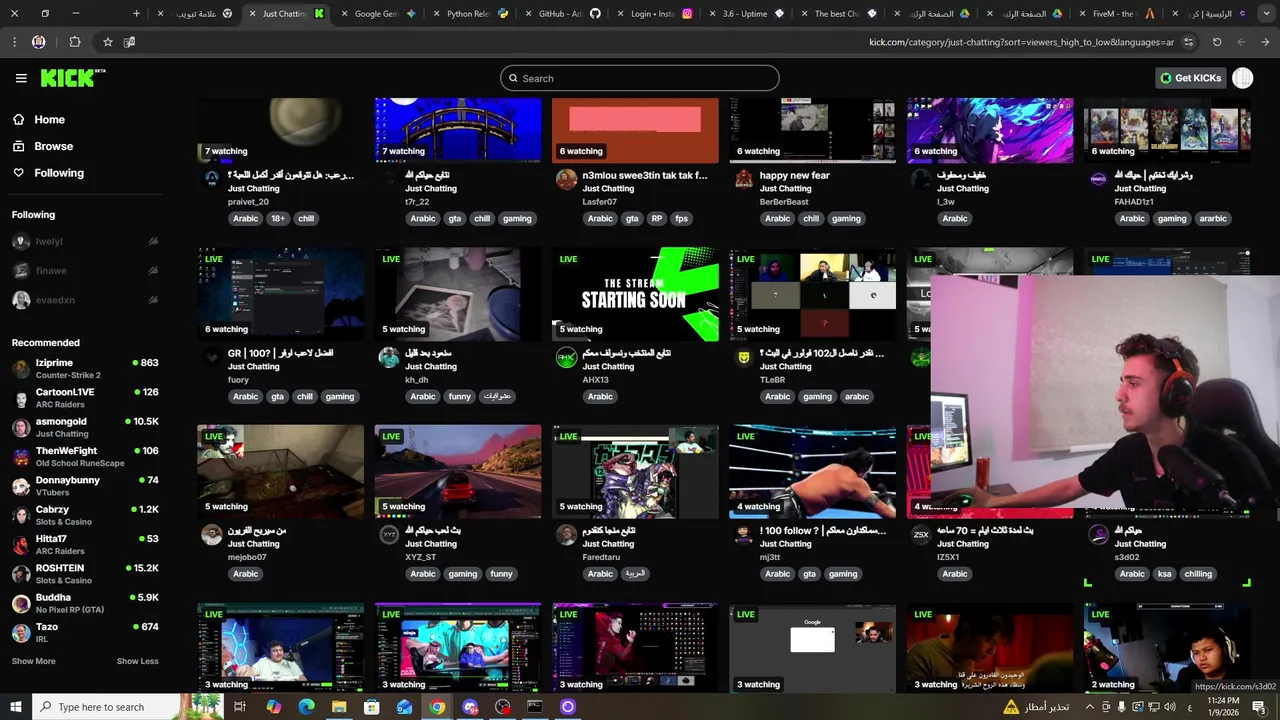Image resolution: width=1280 pixels, height=720 pixels.
Task: Click kh_dh channel avatar
Action: point(389,357)
